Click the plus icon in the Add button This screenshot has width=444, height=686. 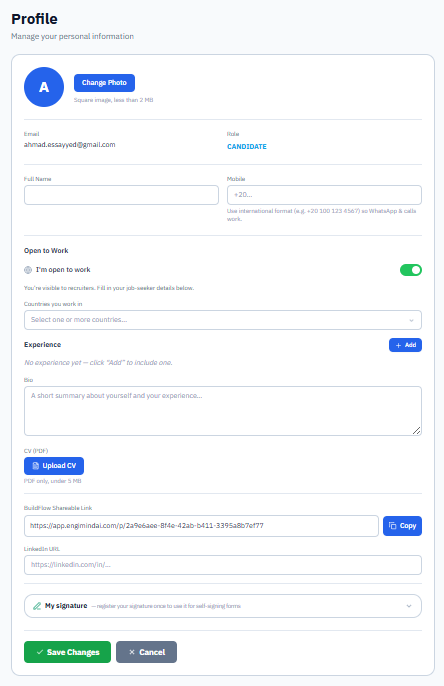pyautogui.click(x=399, y=345)
